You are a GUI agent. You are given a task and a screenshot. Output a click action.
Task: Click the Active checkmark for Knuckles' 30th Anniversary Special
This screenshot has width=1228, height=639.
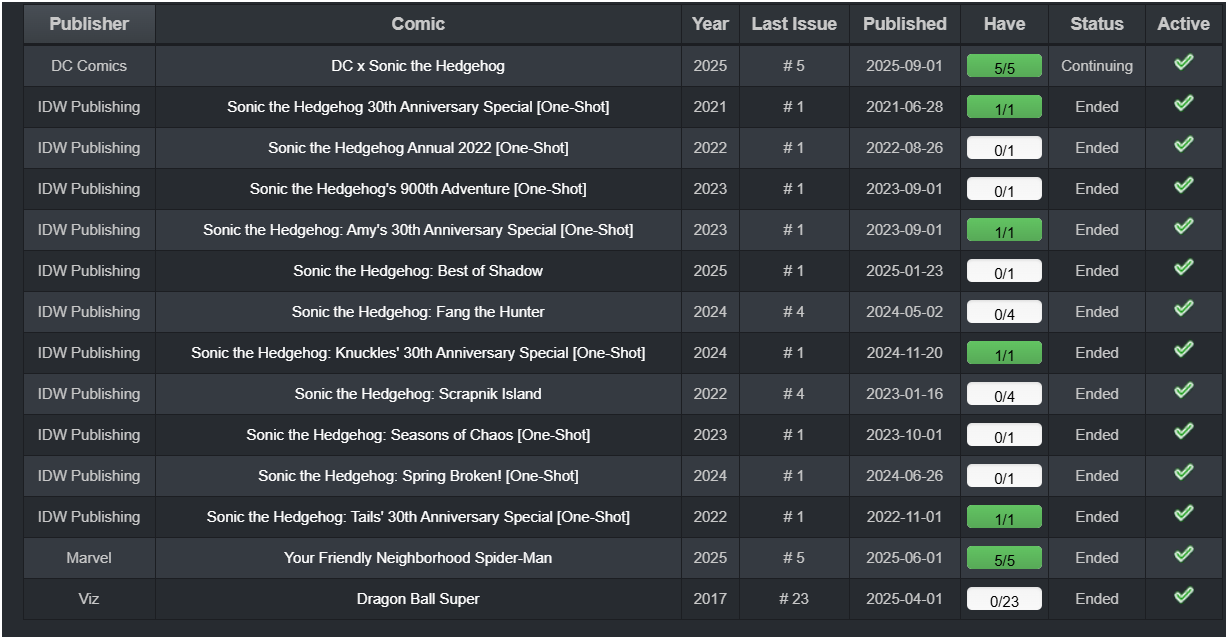1183,350
